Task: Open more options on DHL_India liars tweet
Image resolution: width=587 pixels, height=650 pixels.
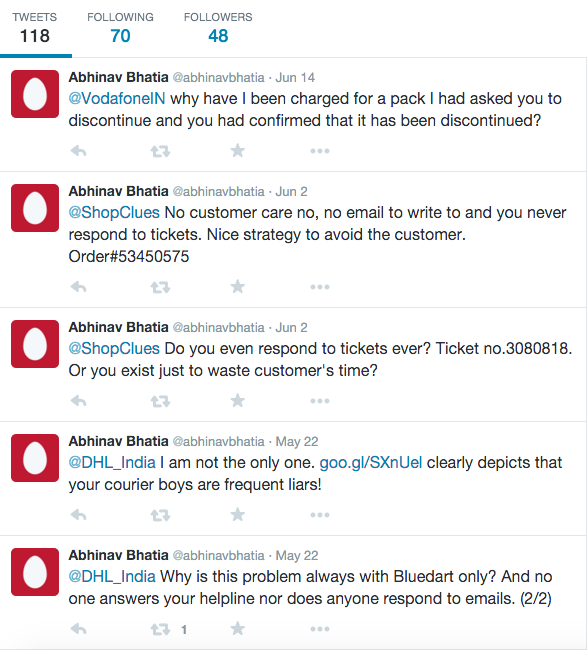Action: click(320, 515)
